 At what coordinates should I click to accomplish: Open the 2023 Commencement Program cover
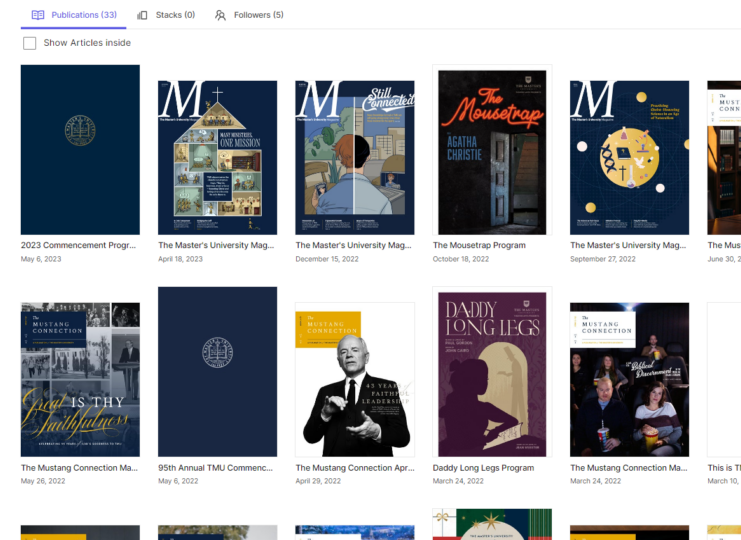point(80,150)
